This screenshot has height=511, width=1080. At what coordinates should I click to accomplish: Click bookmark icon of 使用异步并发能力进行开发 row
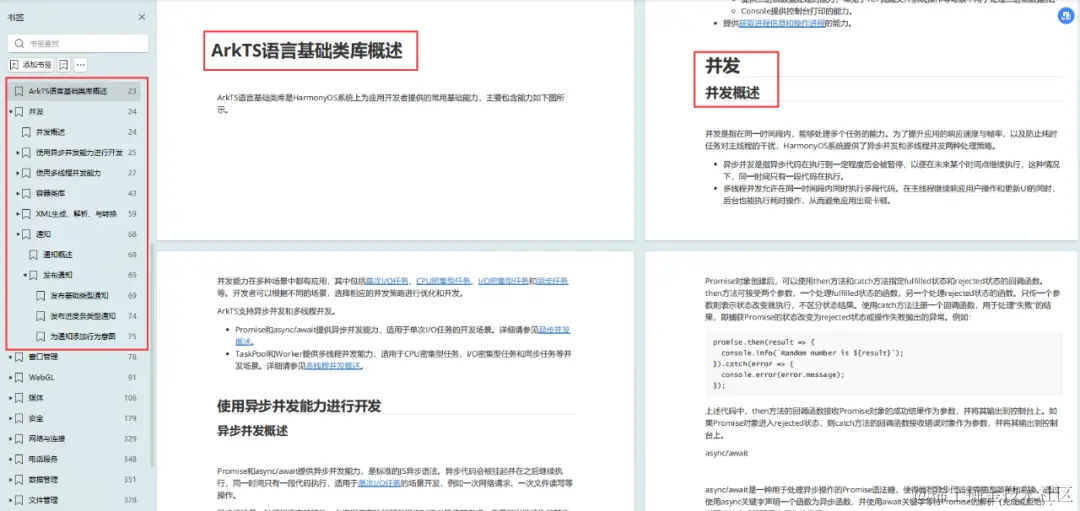25,152
